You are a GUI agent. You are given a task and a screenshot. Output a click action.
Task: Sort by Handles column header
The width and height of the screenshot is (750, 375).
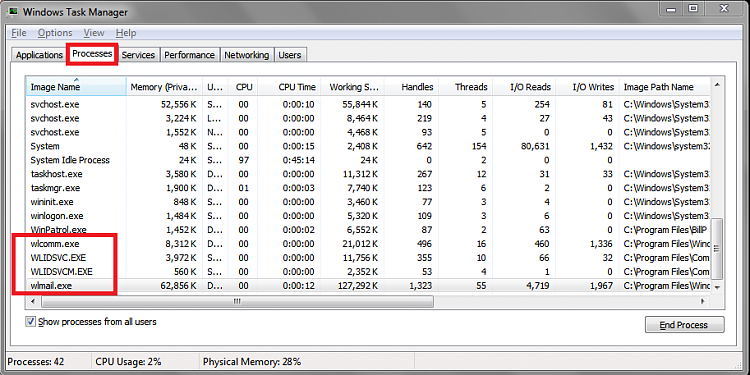click(411, 87)
